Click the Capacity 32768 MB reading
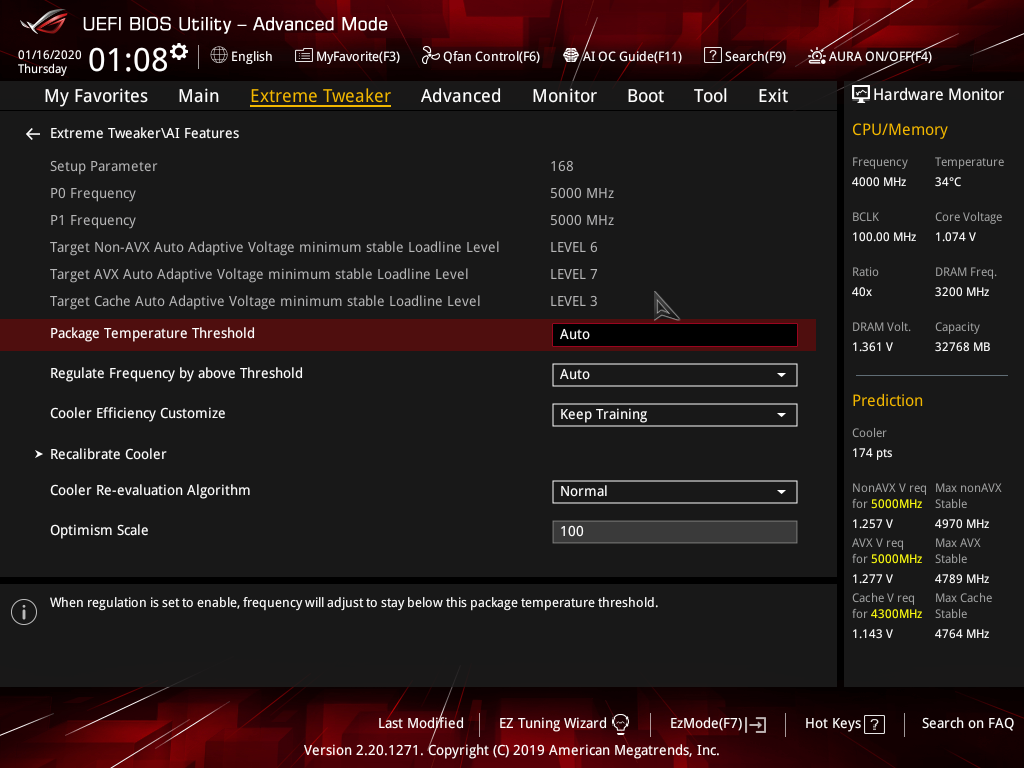Image resolution: width=1024 pixels, height=768 pixels. (x=962, y=347)
